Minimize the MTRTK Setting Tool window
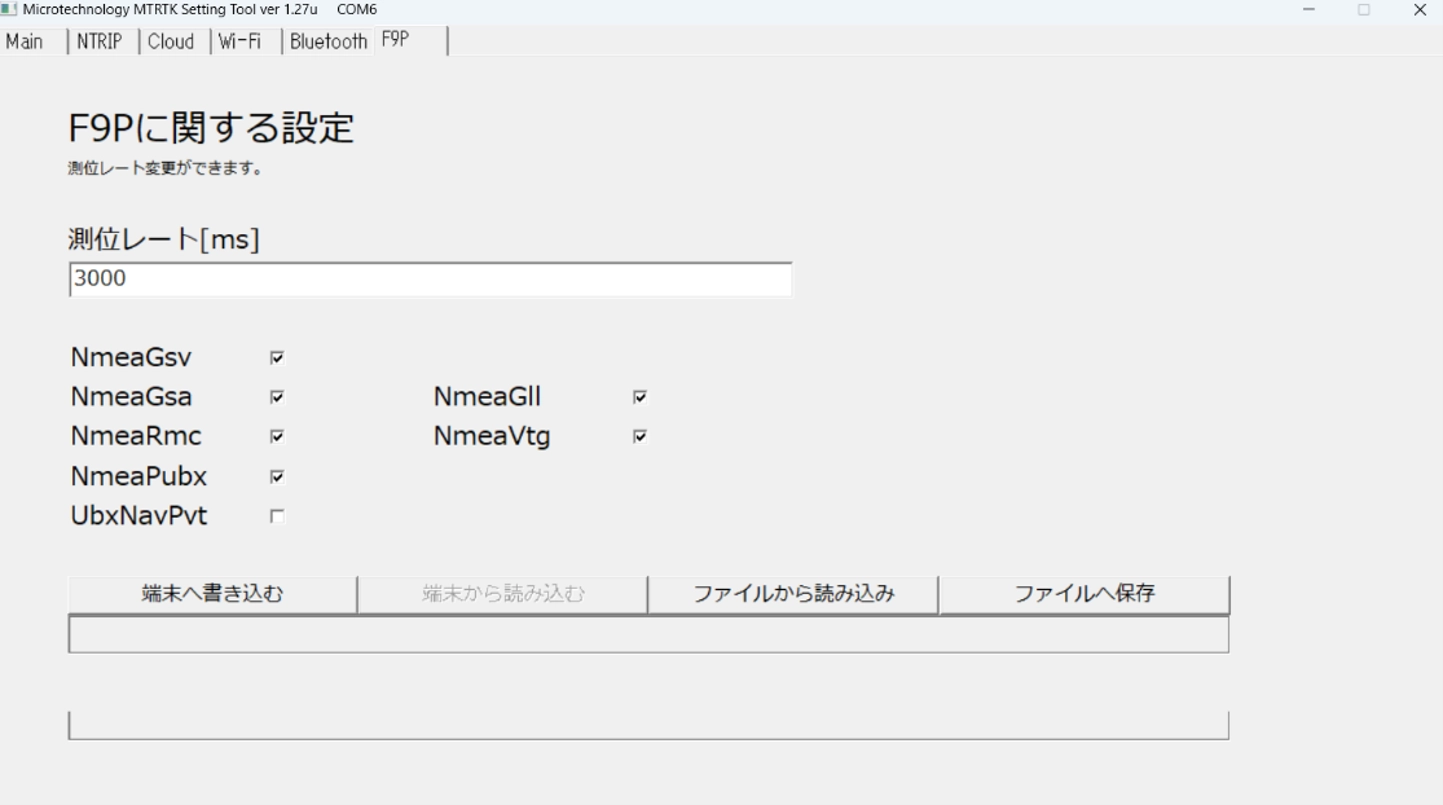The image size is (1443, 805). (1309, 10)
